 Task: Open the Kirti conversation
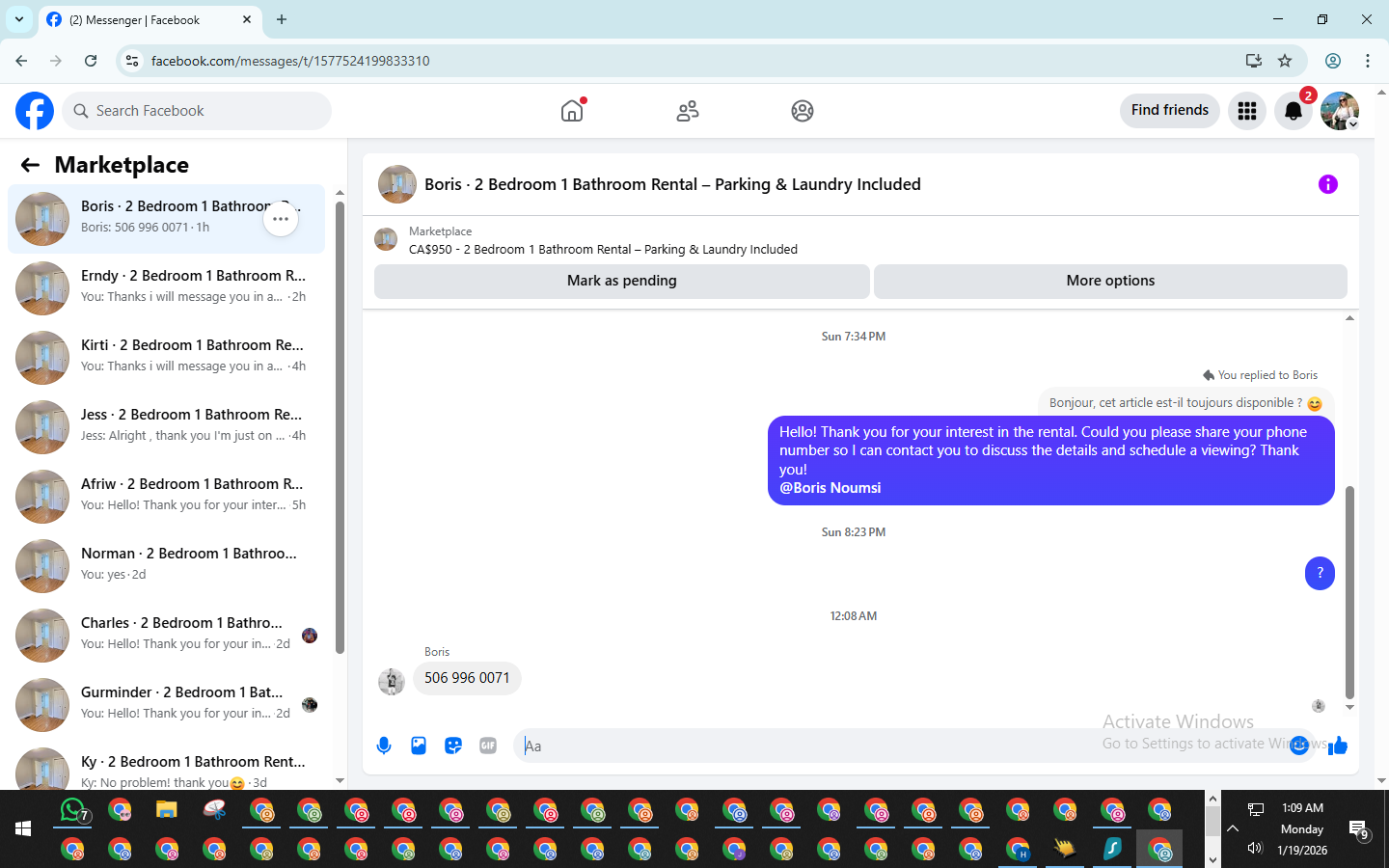coord(166,358)
